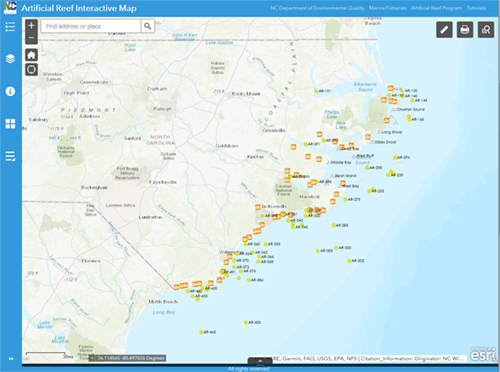Open NC Department of Environmental Quality link
This screenshot has width=500, height=372.
pos(317,8)
